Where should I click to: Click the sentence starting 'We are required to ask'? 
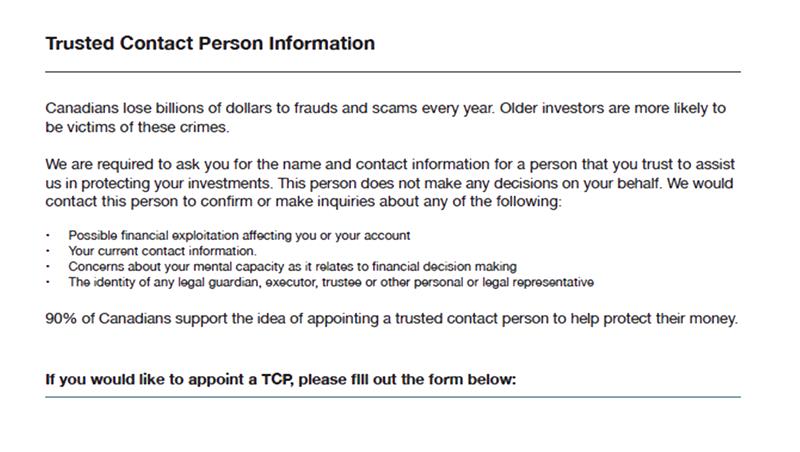click(390, 183)
